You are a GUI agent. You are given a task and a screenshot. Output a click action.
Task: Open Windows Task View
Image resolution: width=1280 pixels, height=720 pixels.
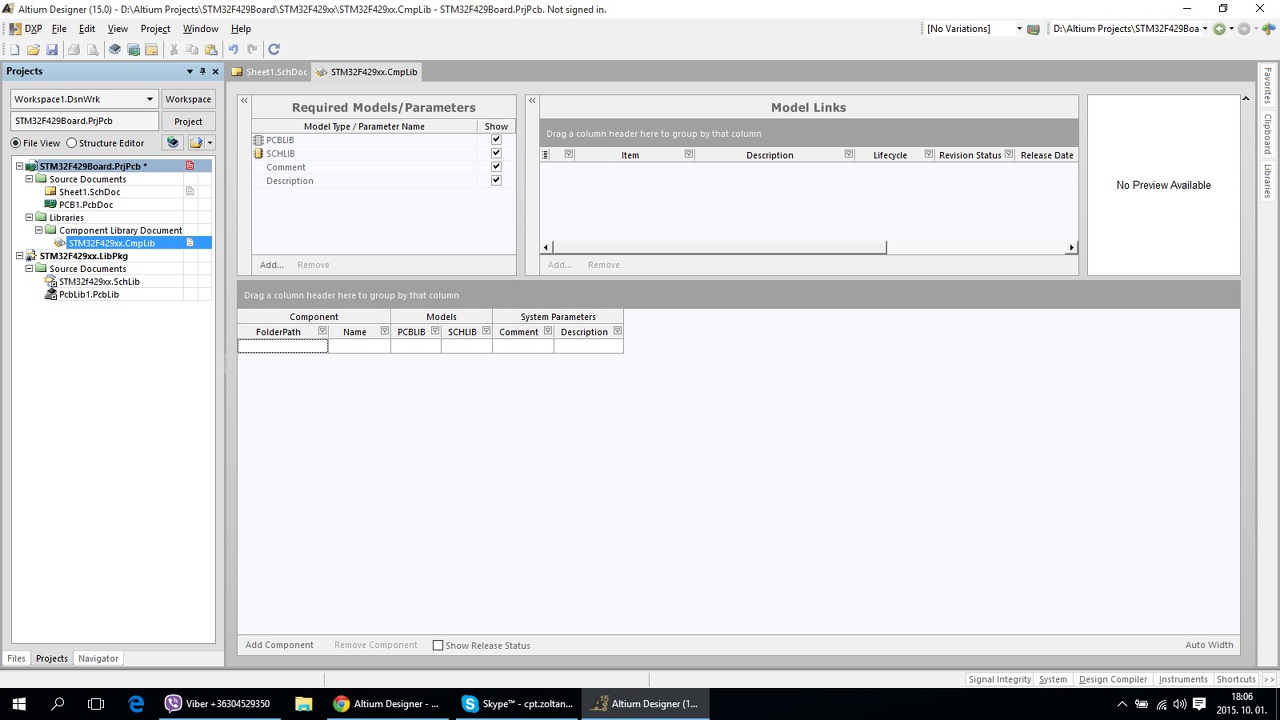(96, 704)
